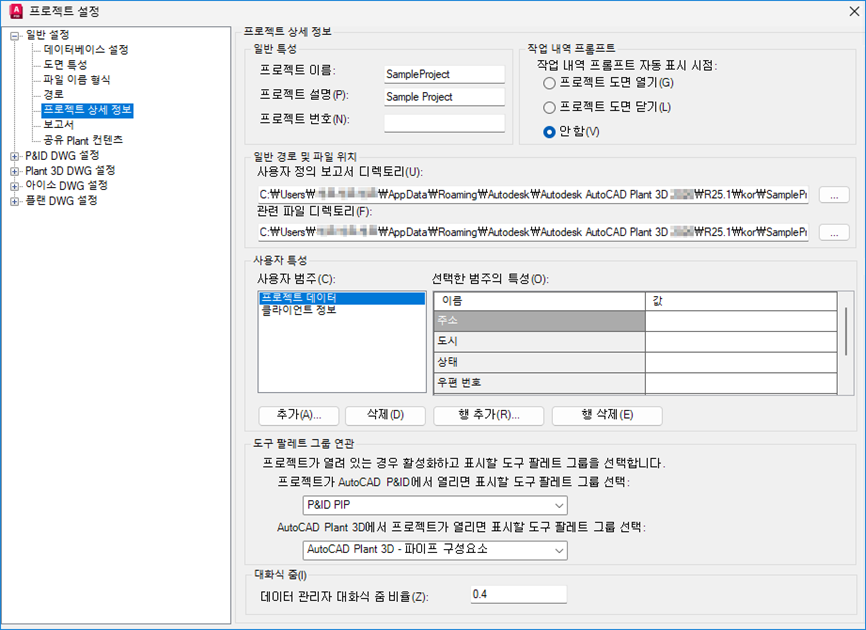Close the 프로젝트 설정 dialog
This screenshot has height=630, width=866.
pos(854,12)
